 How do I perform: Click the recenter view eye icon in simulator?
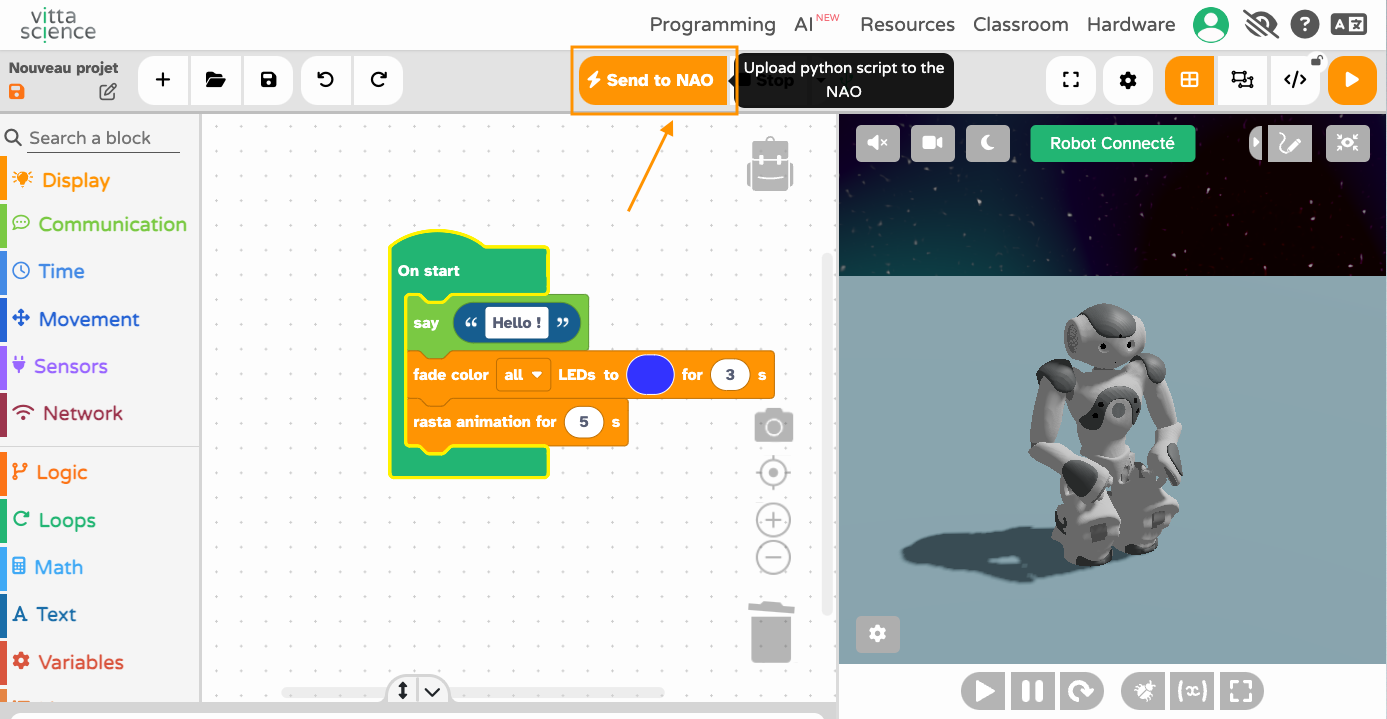click(1347, 143)
